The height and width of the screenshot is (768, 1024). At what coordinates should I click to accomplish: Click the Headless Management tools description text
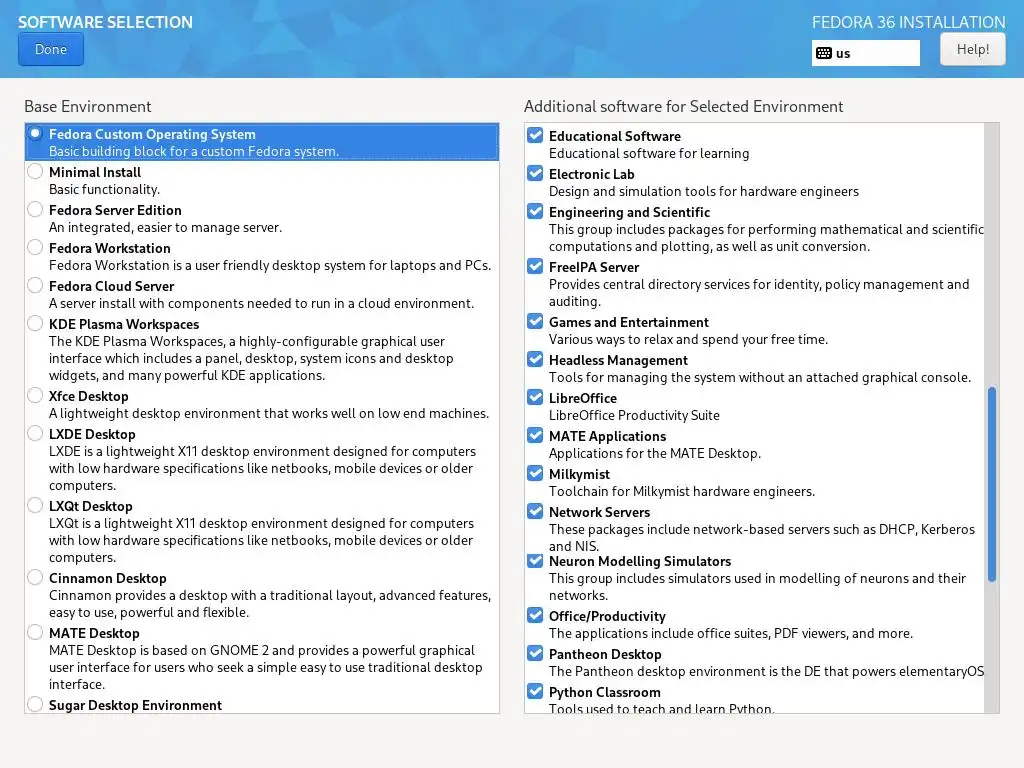[760, 377]
